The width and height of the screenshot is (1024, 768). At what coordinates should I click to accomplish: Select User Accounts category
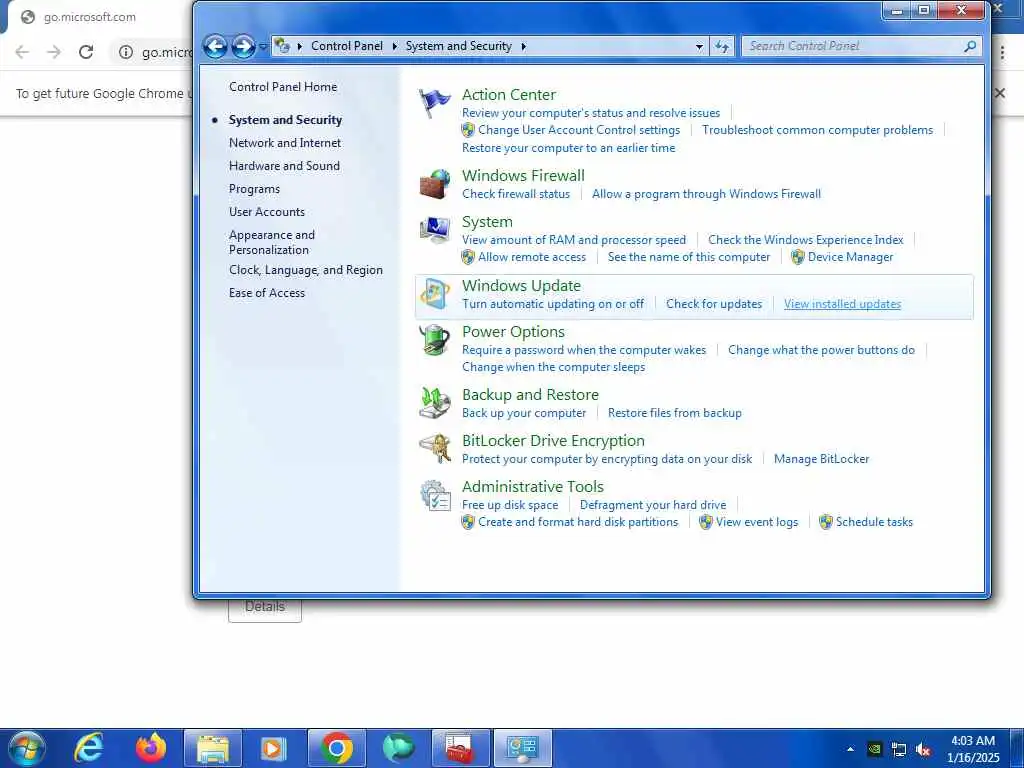click(266, 212)
